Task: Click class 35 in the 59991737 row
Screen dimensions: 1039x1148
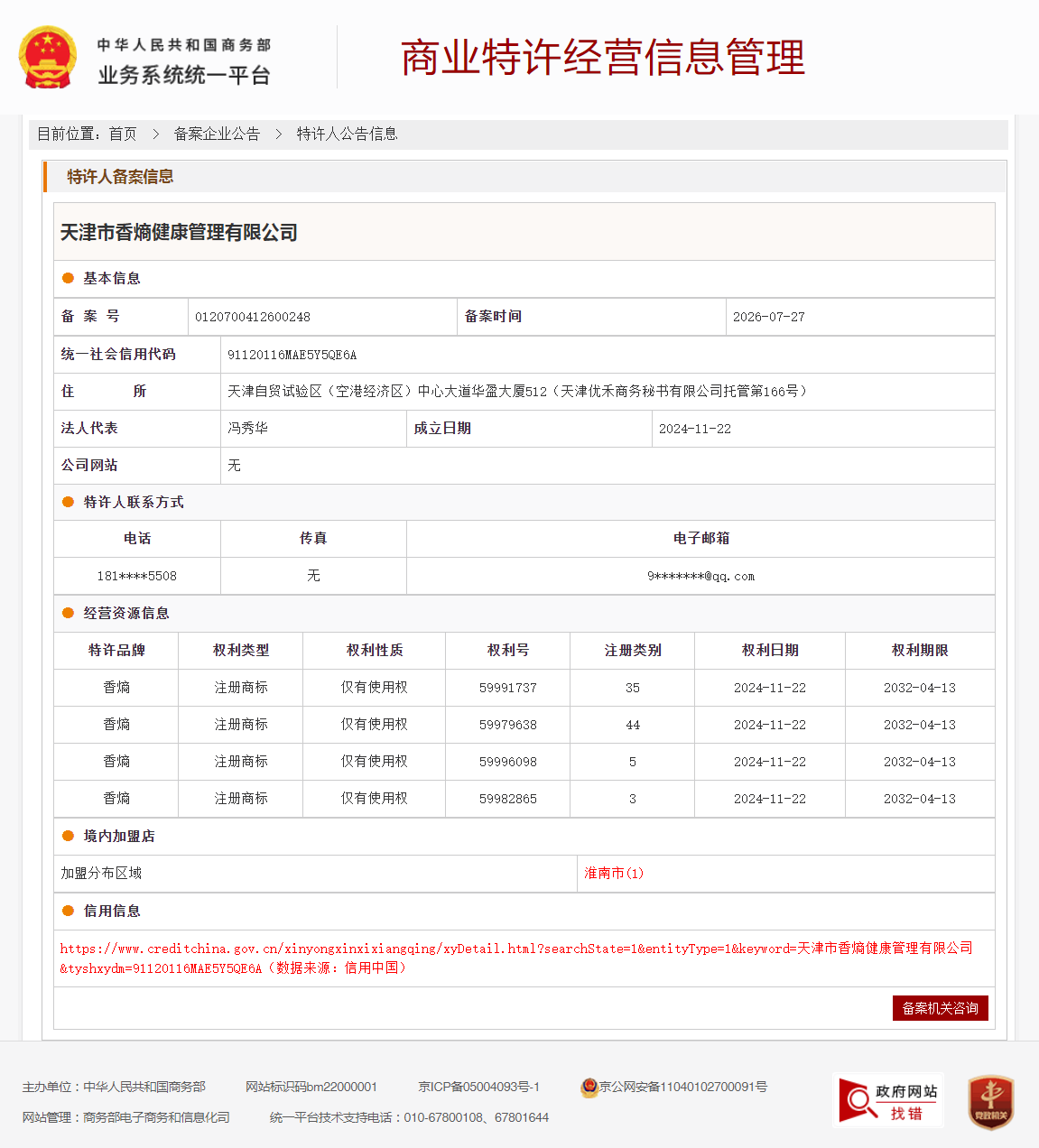Action: click(x=633, y=688)
